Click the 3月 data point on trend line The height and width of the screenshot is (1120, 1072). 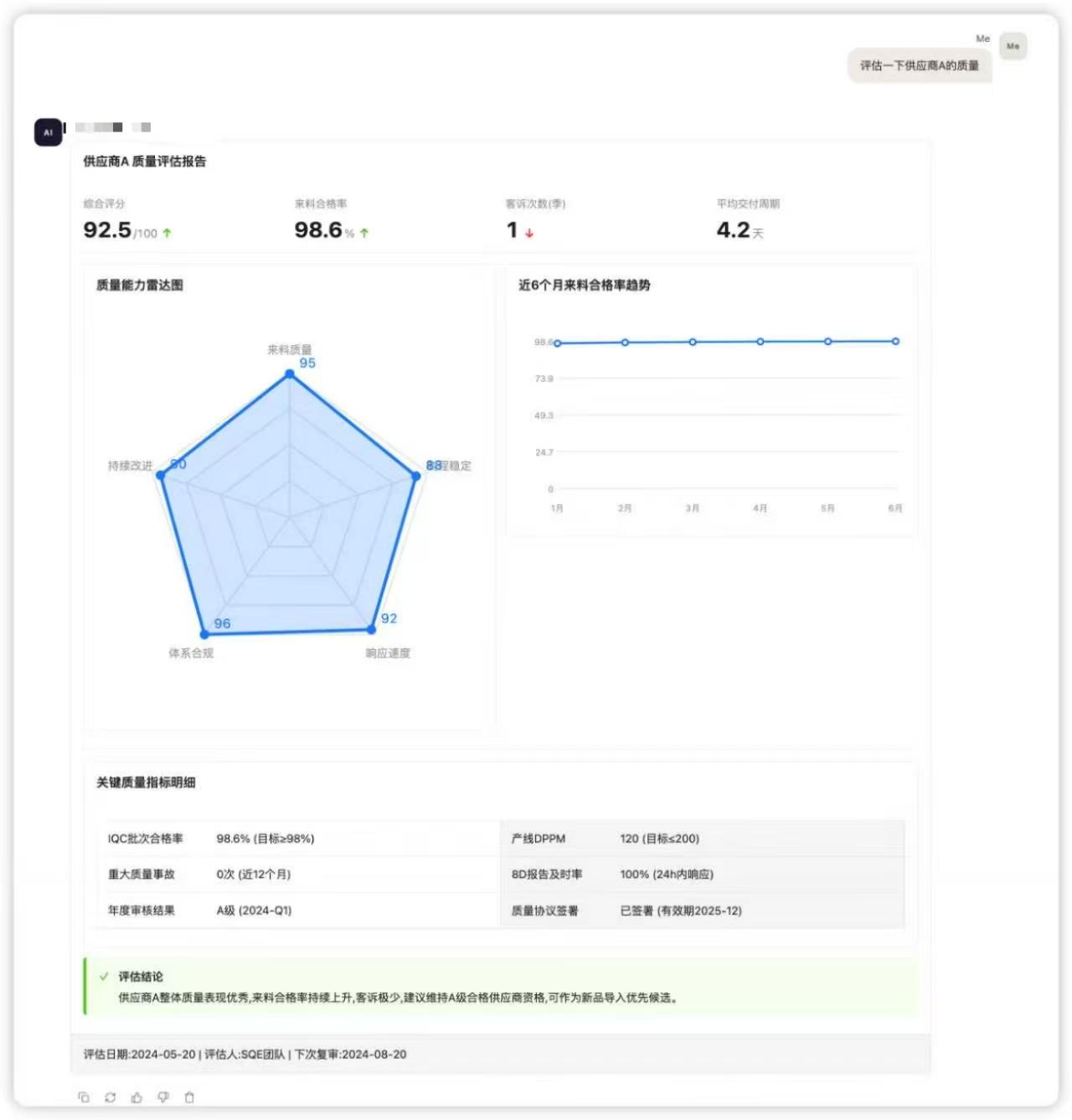pyautogui.click(x=693, y=342)
